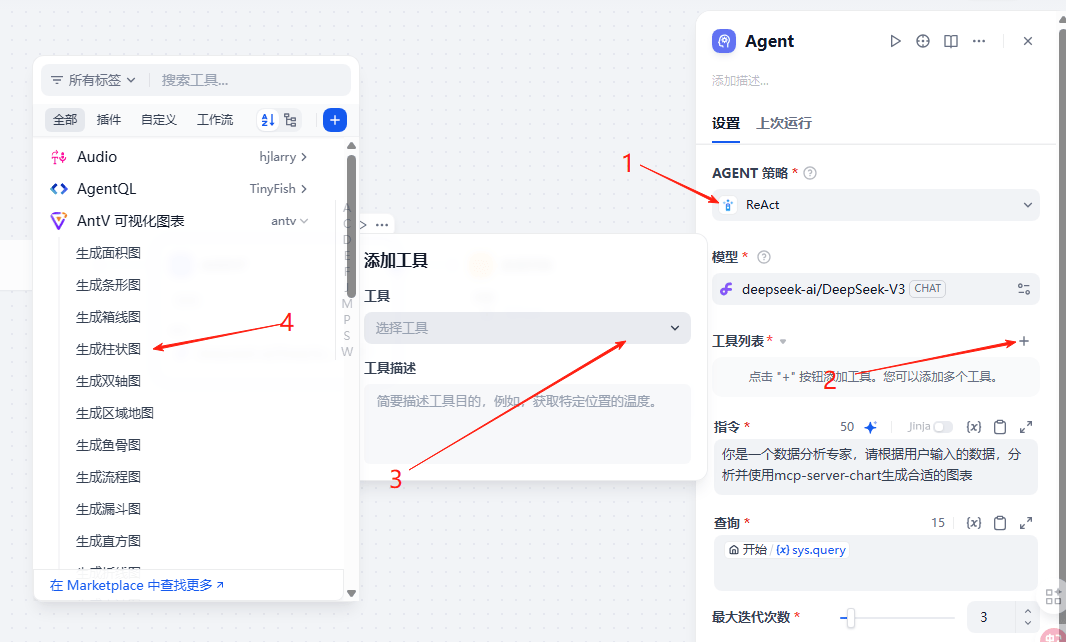
Task: Expand the 指令 editor to full size
Action: click(x=1025, y=427)
